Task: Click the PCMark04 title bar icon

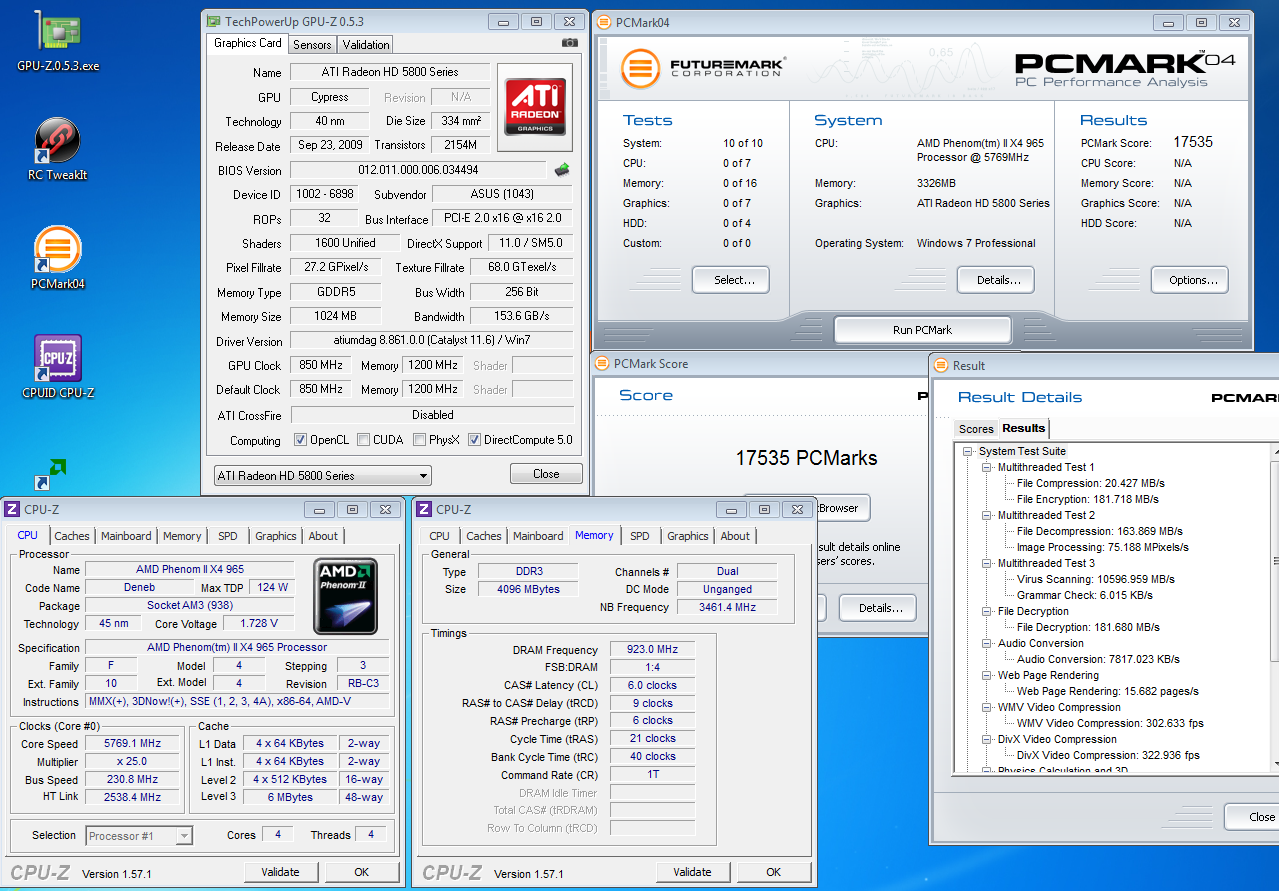Action: point(603,22)
